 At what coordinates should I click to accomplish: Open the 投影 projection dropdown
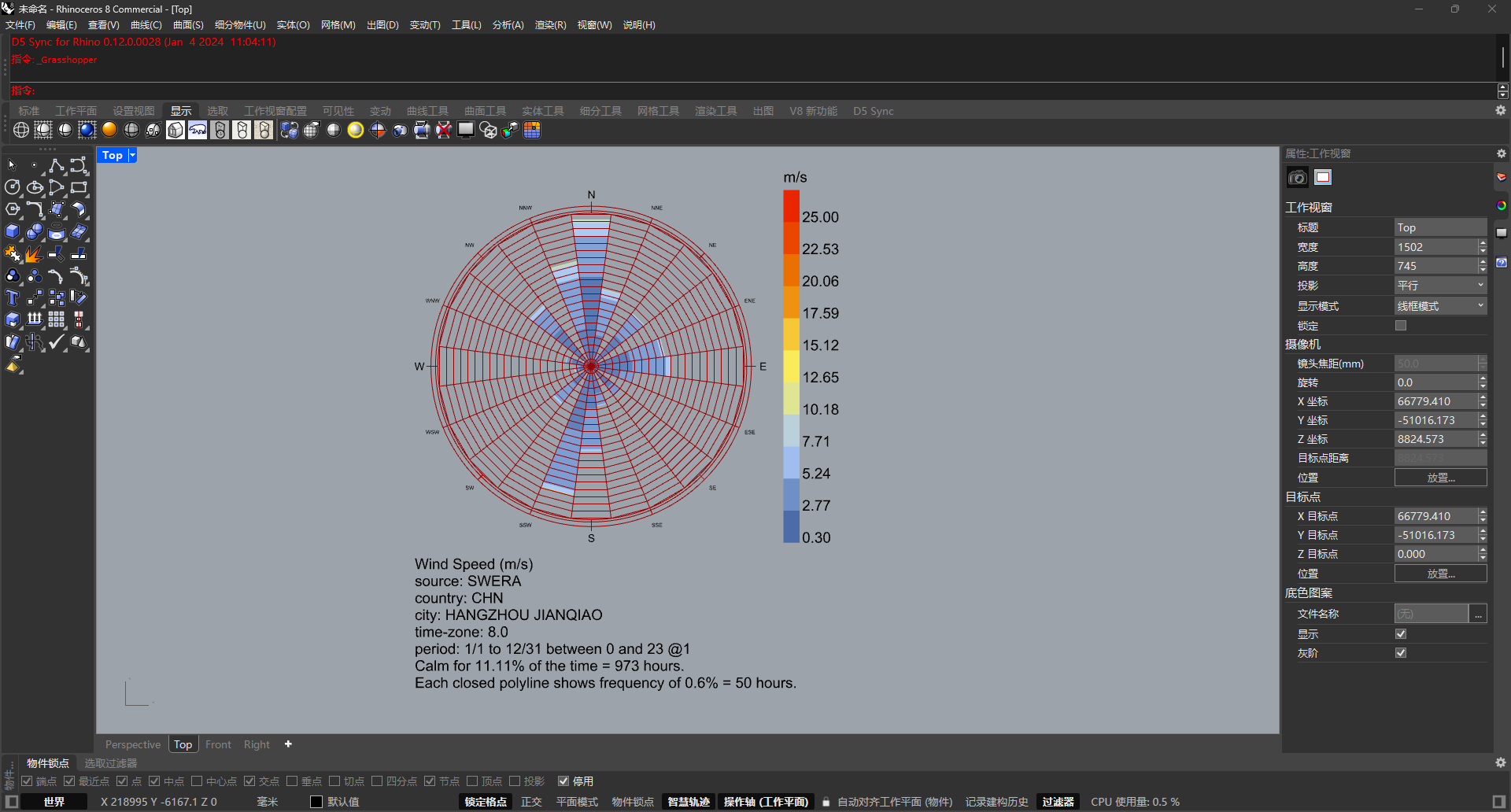[1440, 285]
